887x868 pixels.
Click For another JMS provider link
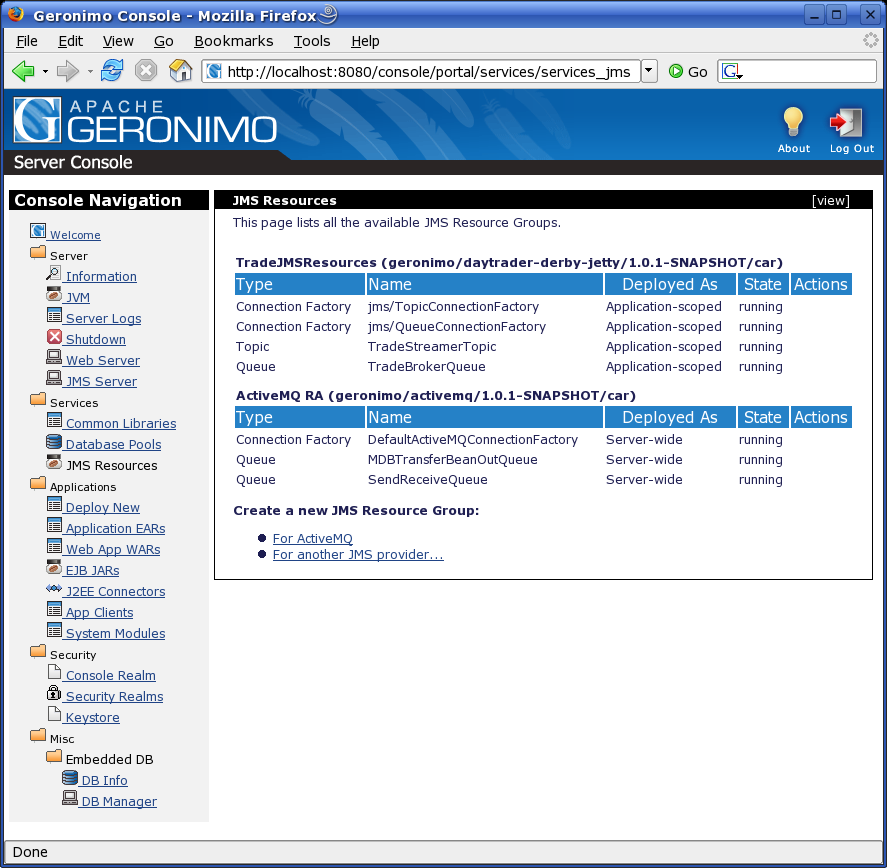point(358,555)
